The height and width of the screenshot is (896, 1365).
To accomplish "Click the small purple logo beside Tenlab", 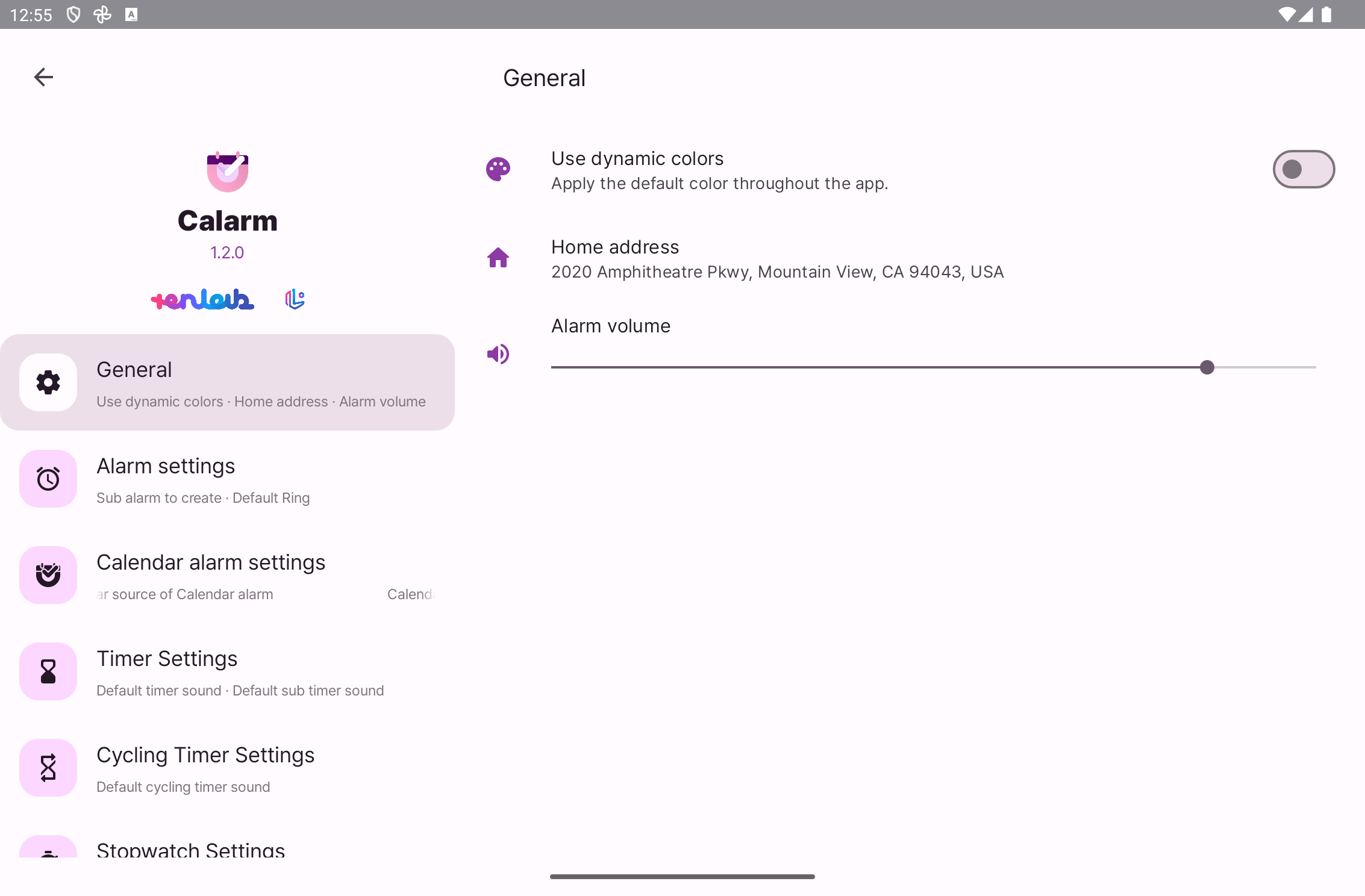I will [x=295, y=299].
